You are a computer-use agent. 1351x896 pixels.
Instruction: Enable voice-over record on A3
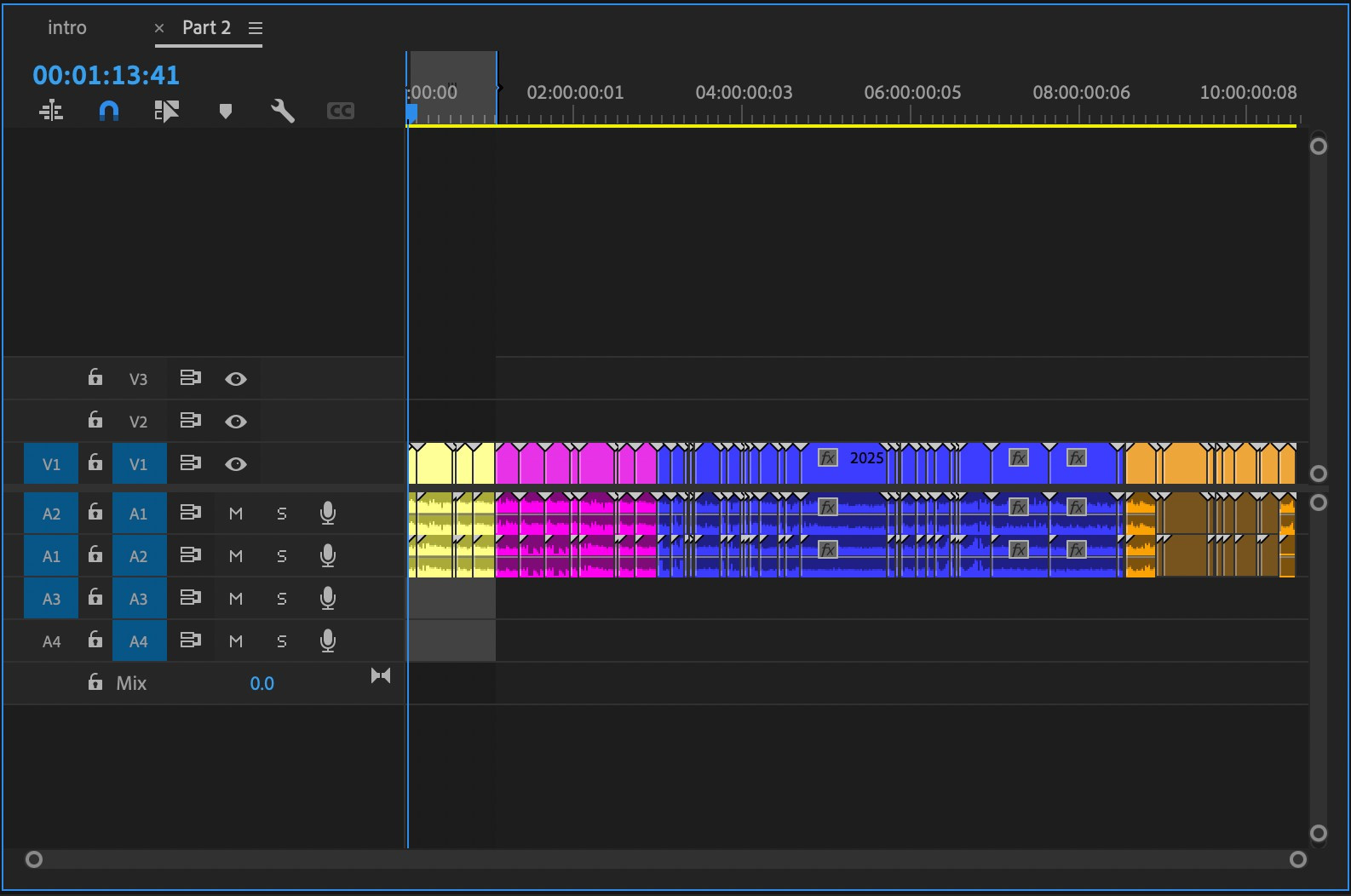pyautogui.click(x=328, y=598)
